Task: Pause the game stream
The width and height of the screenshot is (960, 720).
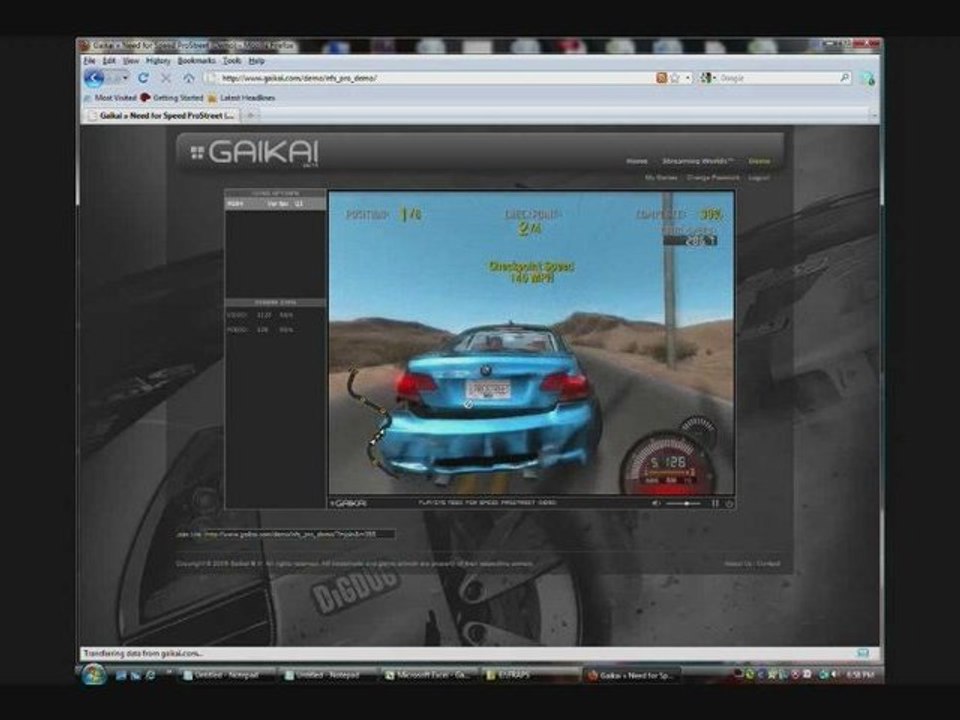Action: click(x=714, y=503)
